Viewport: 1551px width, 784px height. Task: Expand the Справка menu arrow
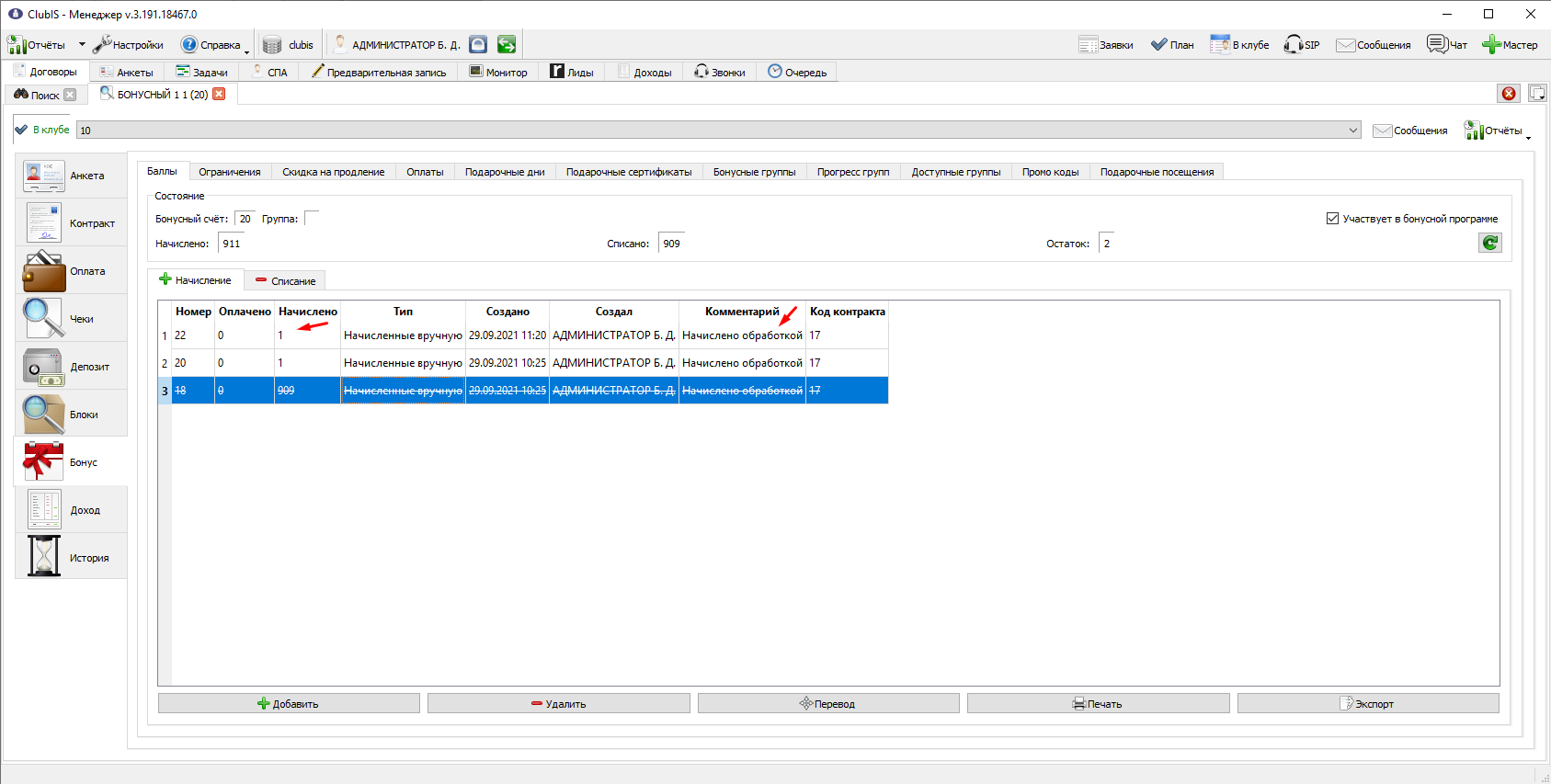[246, 51]
